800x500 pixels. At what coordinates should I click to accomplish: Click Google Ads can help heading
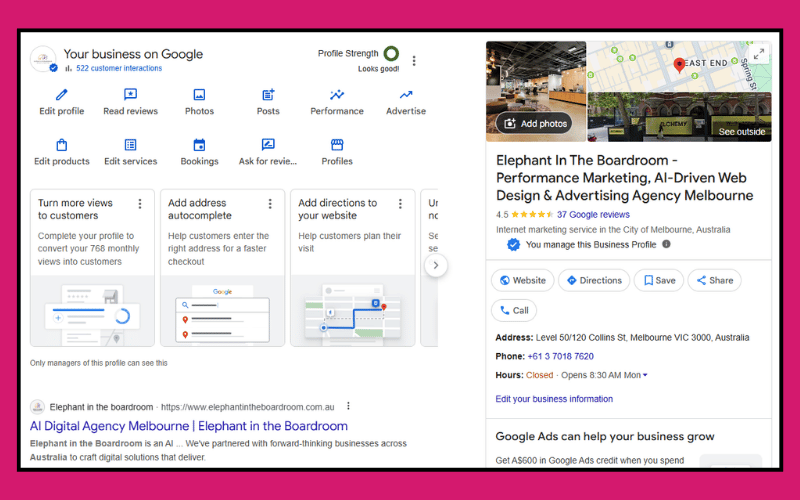[x=605, y=436]
